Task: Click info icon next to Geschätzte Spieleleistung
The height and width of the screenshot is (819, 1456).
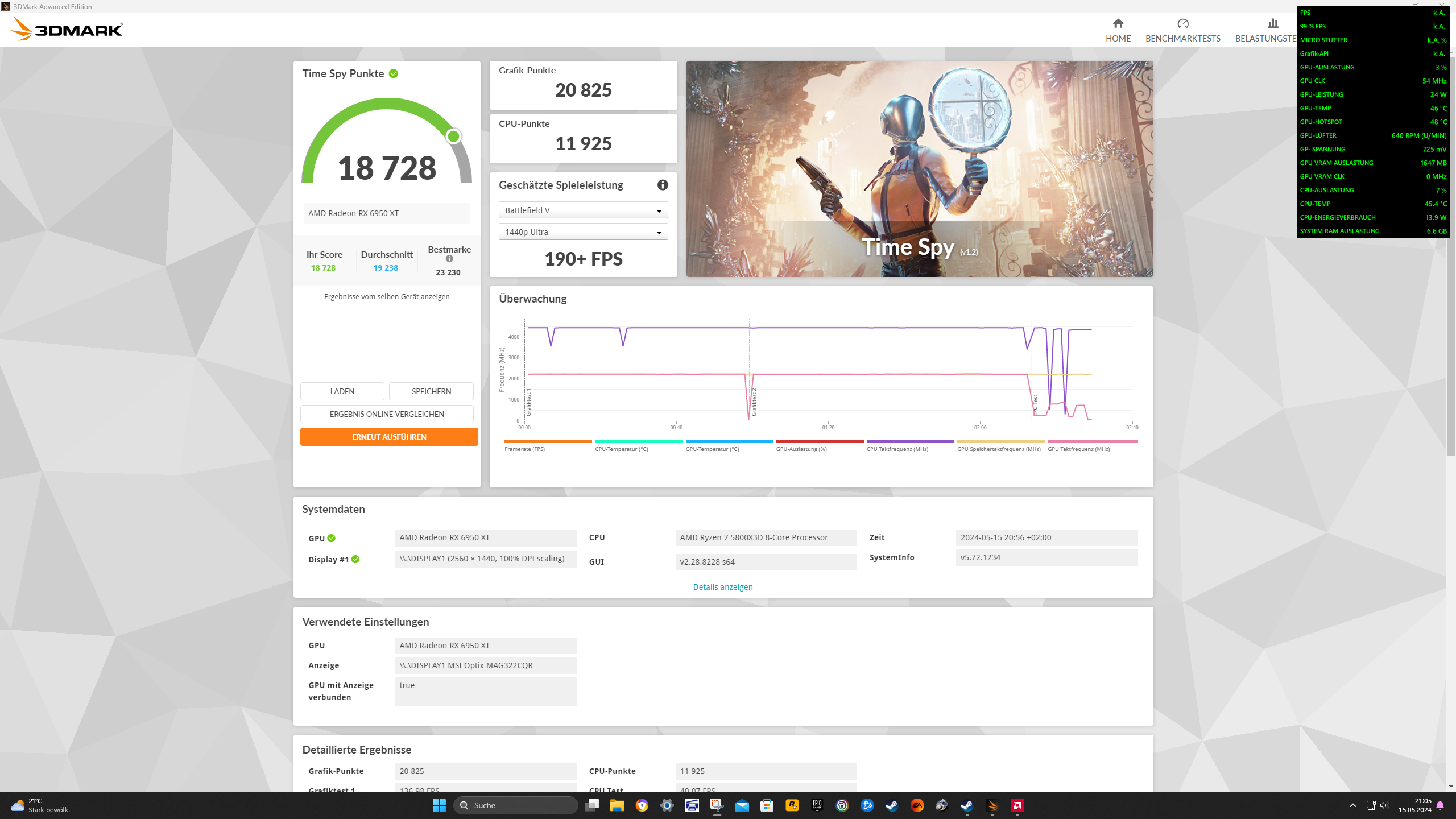Action: coord(663,185)
